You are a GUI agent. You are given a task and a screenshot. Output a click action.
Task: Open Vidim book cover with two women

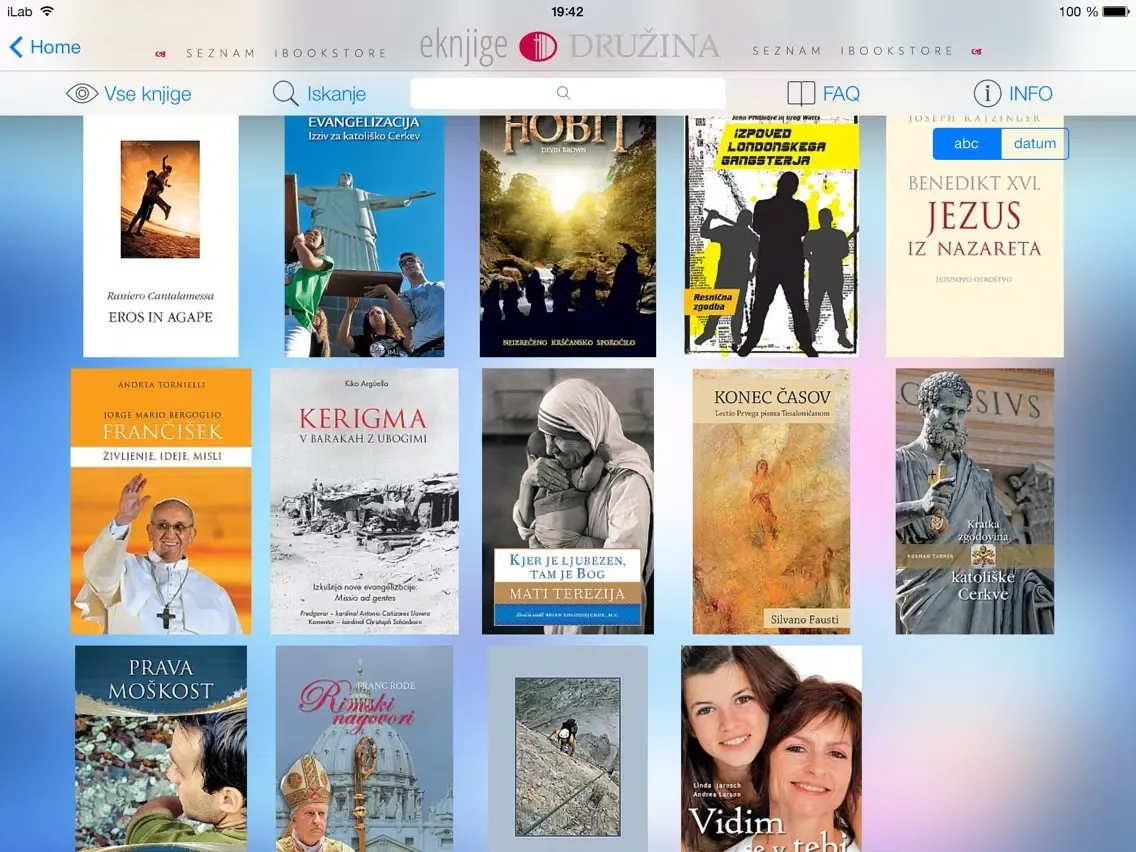point(772,749)
